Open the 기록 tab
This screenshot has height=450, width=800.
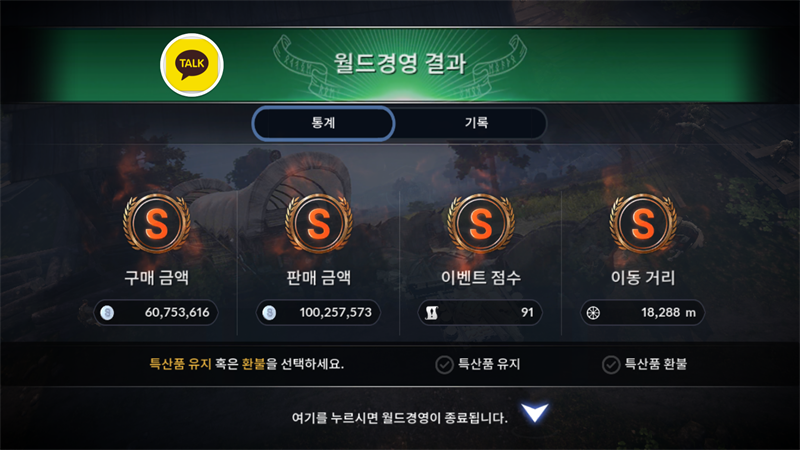(476, 123)
